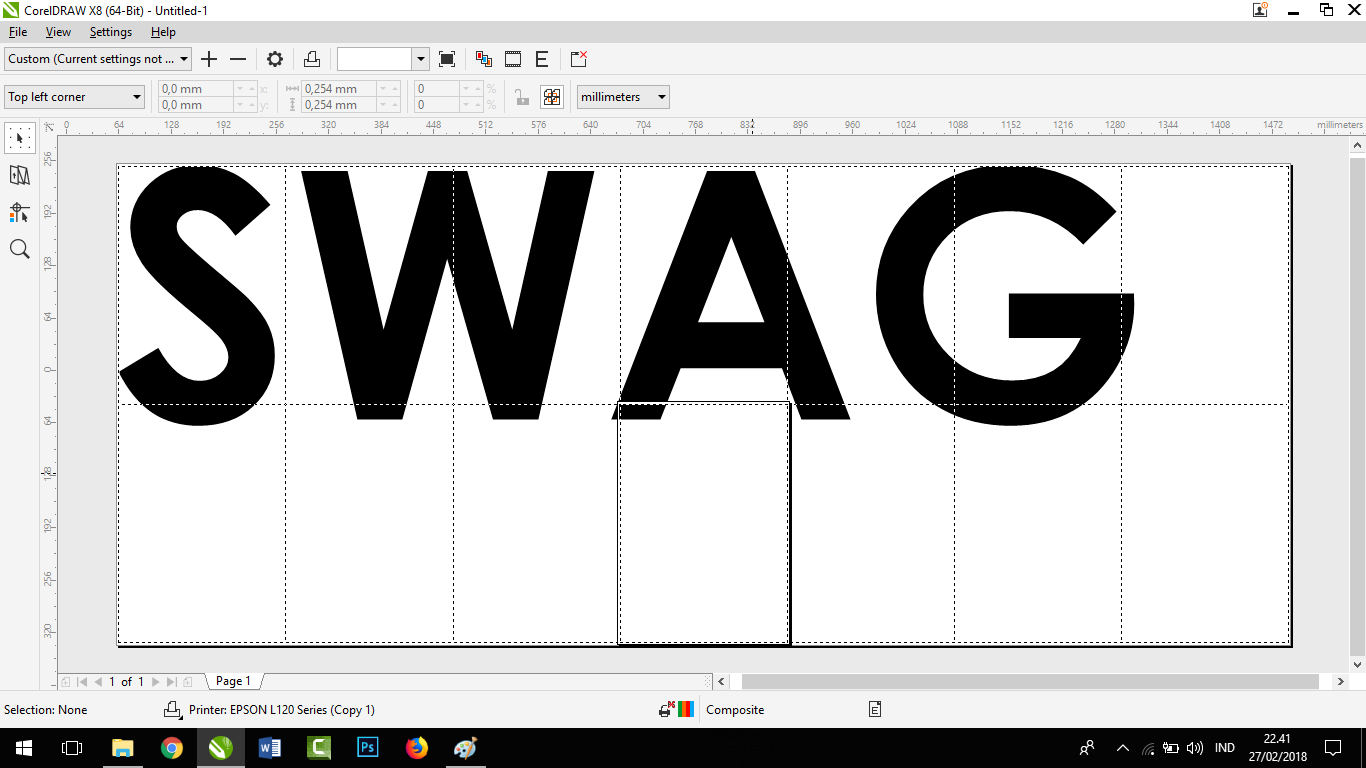Click the Selection: None status text
The width and height of the screenshot is (1366, 768).
[46, 710]
